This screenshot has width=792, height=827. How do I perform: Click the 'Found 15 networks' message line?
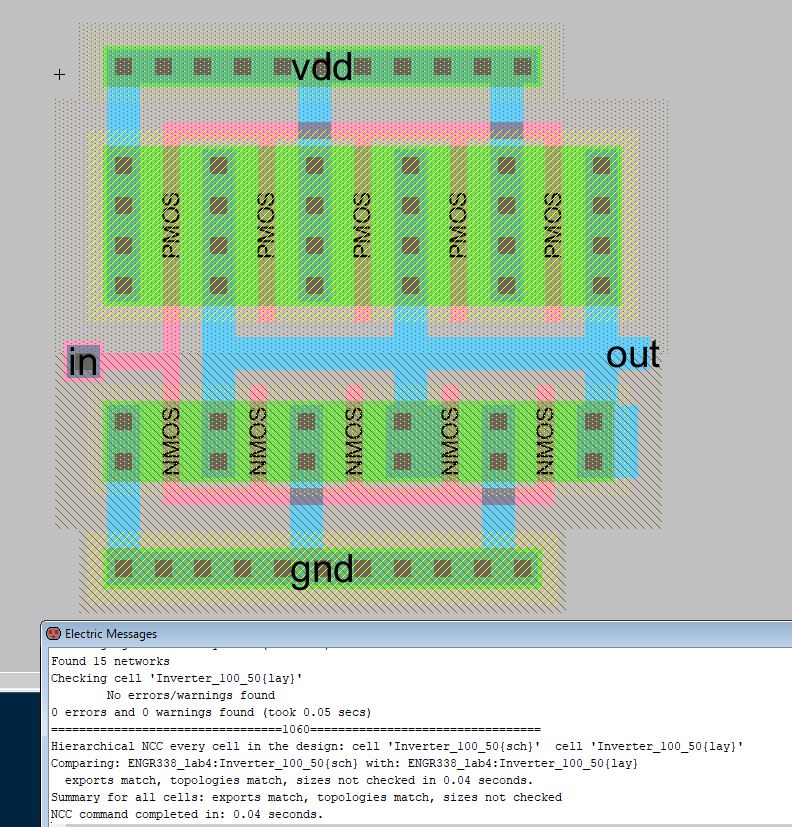110,661
